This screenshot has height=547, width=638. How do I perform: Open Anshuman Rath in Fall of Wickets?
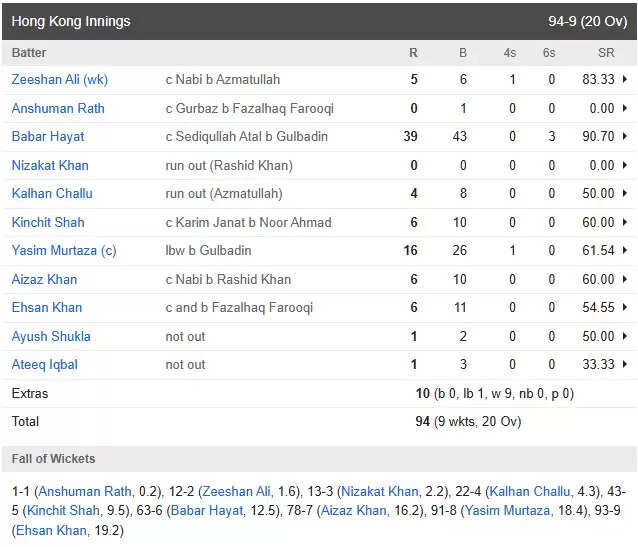pyautogui.click(x=85, y=491)
